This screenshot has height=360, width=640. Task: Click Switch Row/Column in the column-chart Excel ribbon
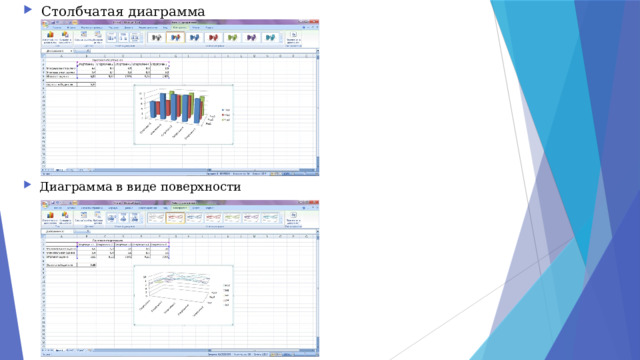coord(84,37)
